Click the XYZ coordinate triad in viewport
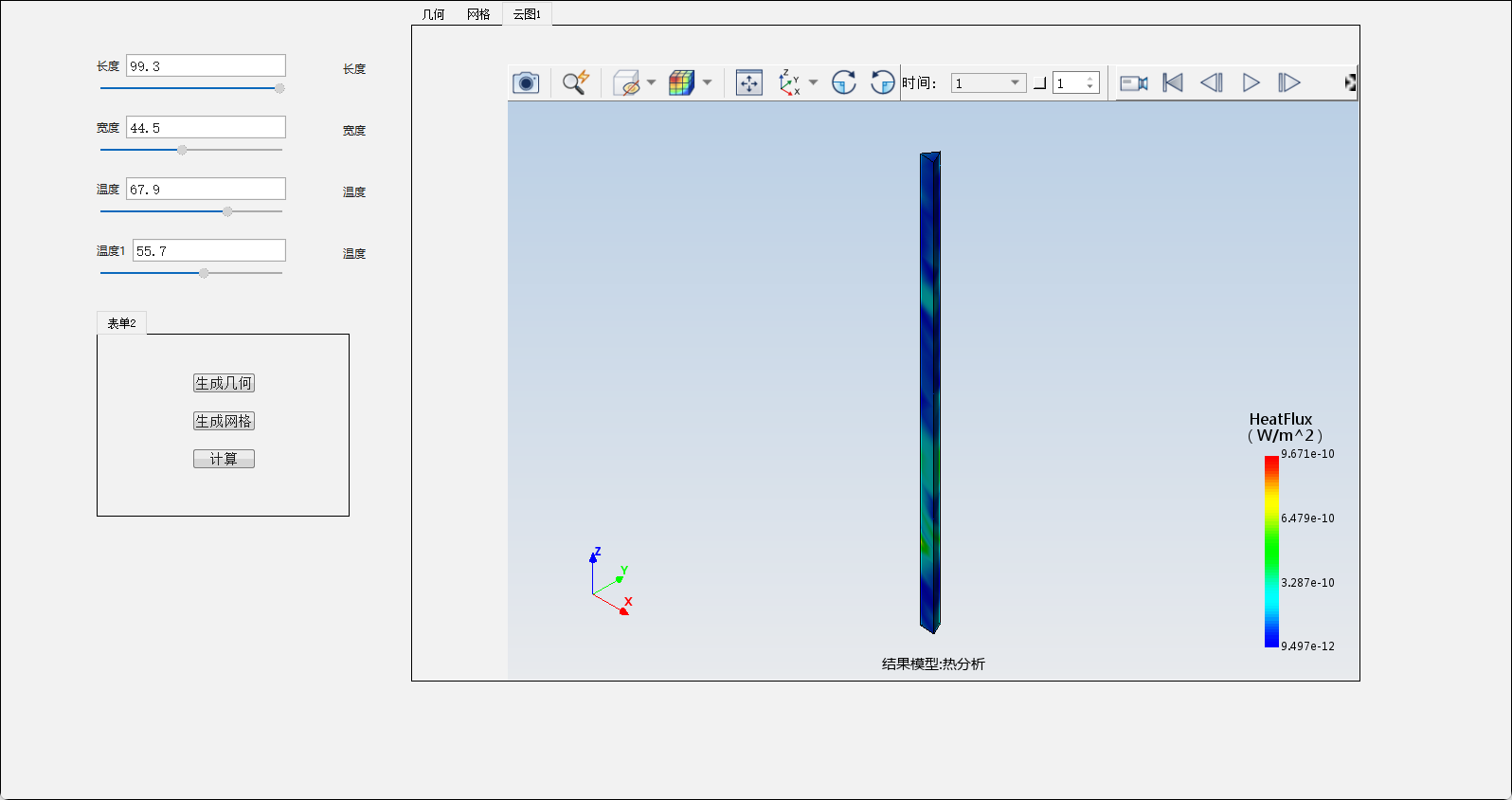 [x=610, y=582]
